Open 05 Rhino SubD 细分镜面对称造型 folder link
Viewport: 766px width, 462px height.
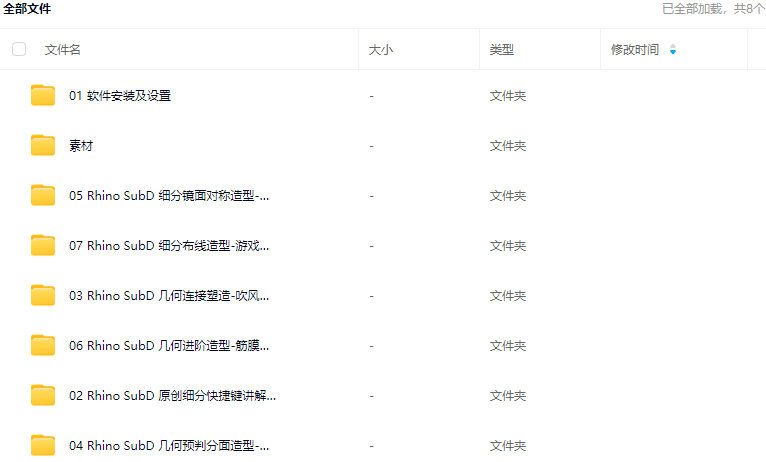[169, 196]
